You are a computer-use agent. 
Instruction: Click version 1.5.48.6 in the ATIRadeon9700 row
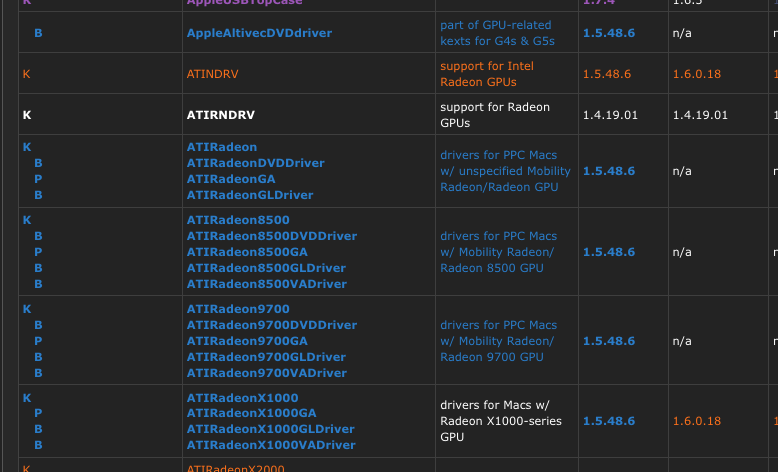click(609, 341)
